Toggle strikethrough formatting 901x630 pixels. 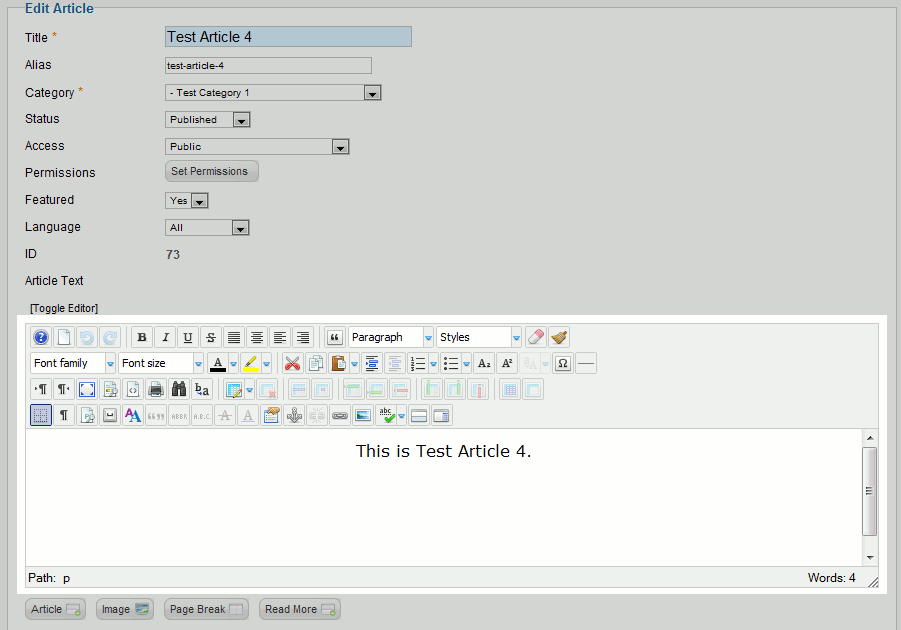coord(211,337)
